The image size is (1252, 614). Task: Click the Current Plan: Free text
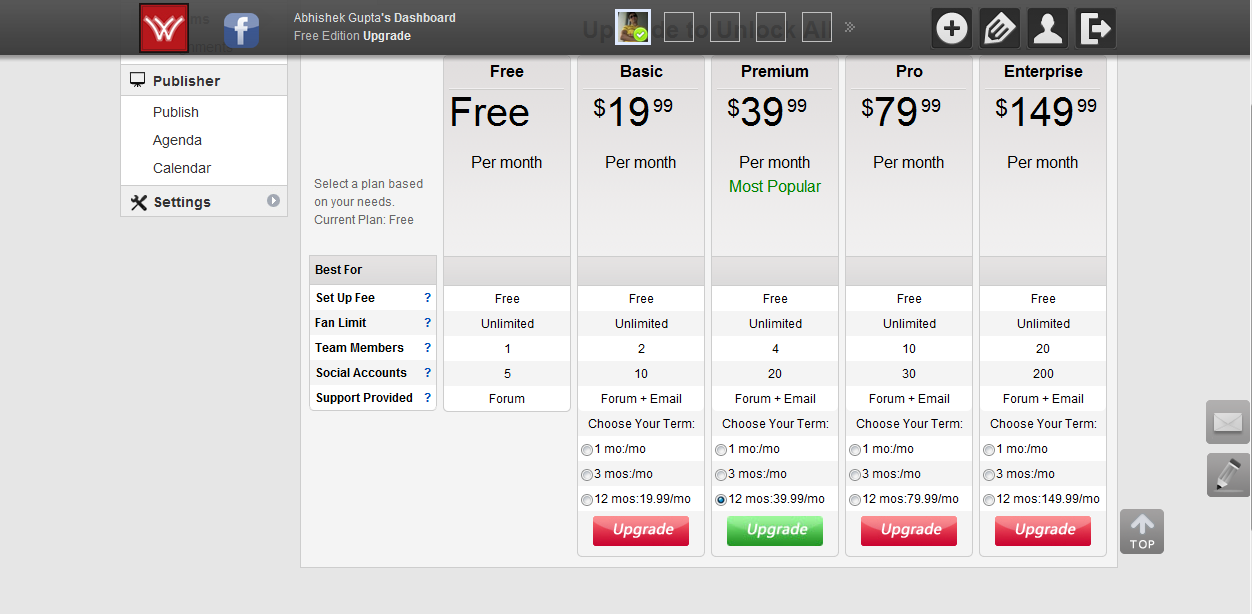click(x=364, y=220)
